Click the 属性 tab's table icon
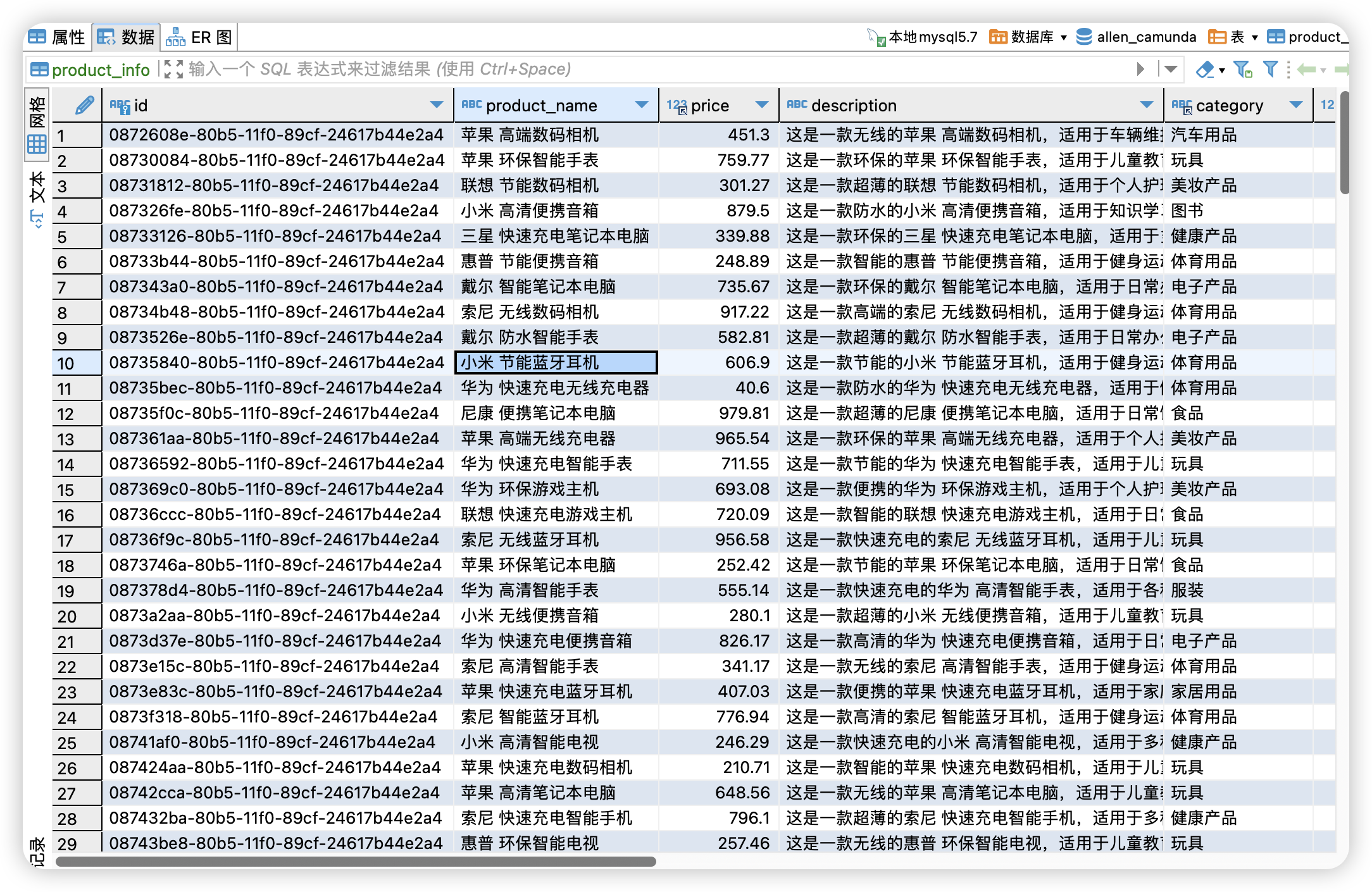1372x892 pixels. tap(37, 37)
